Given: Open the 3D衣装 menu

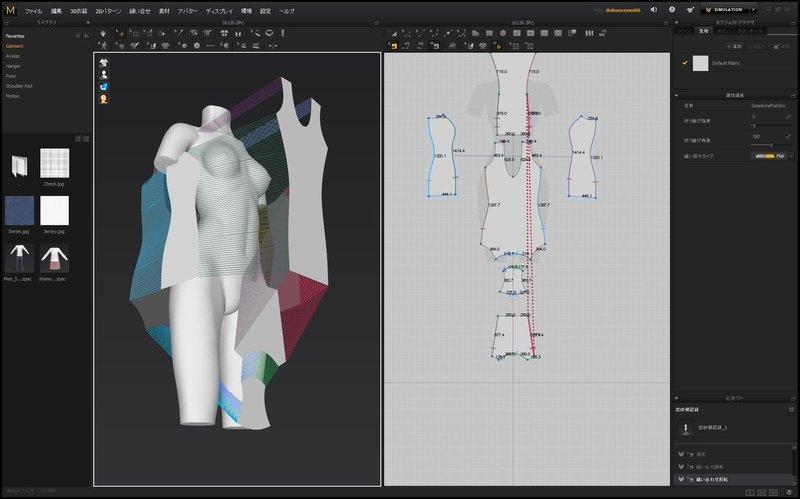Looking at the screenshot, I should tap(79, 11).
